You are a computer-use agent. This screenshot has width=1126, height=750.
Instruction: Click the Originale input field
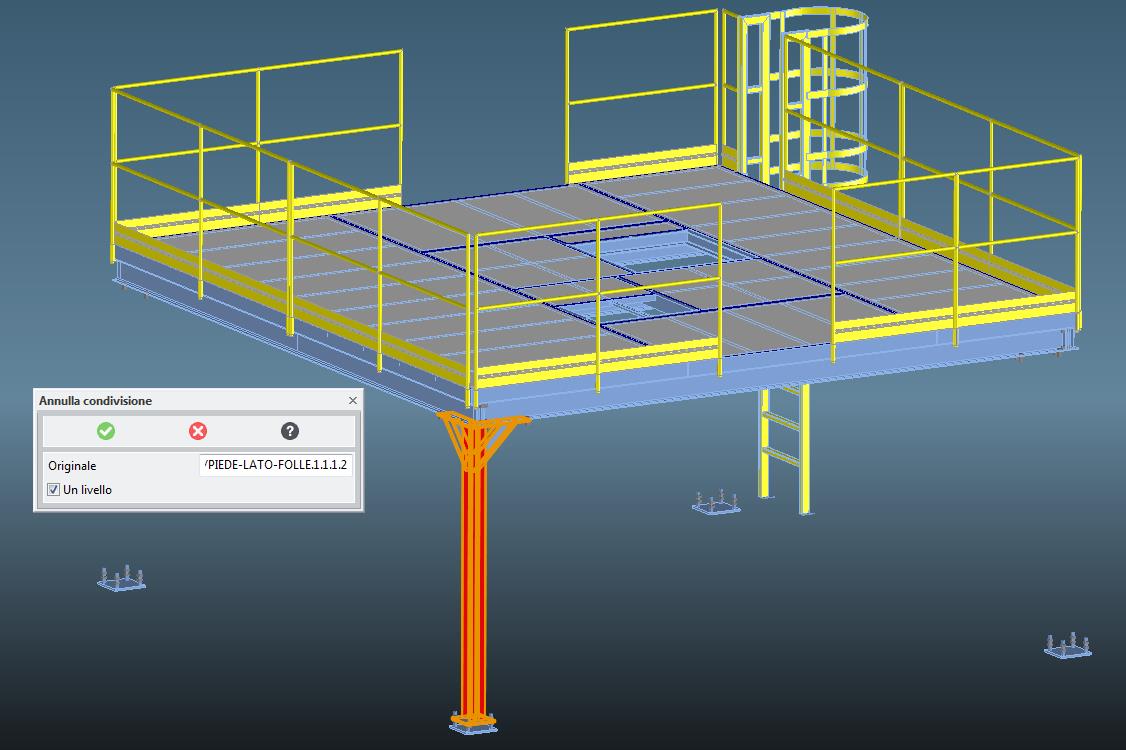click(x=276, y=465)
